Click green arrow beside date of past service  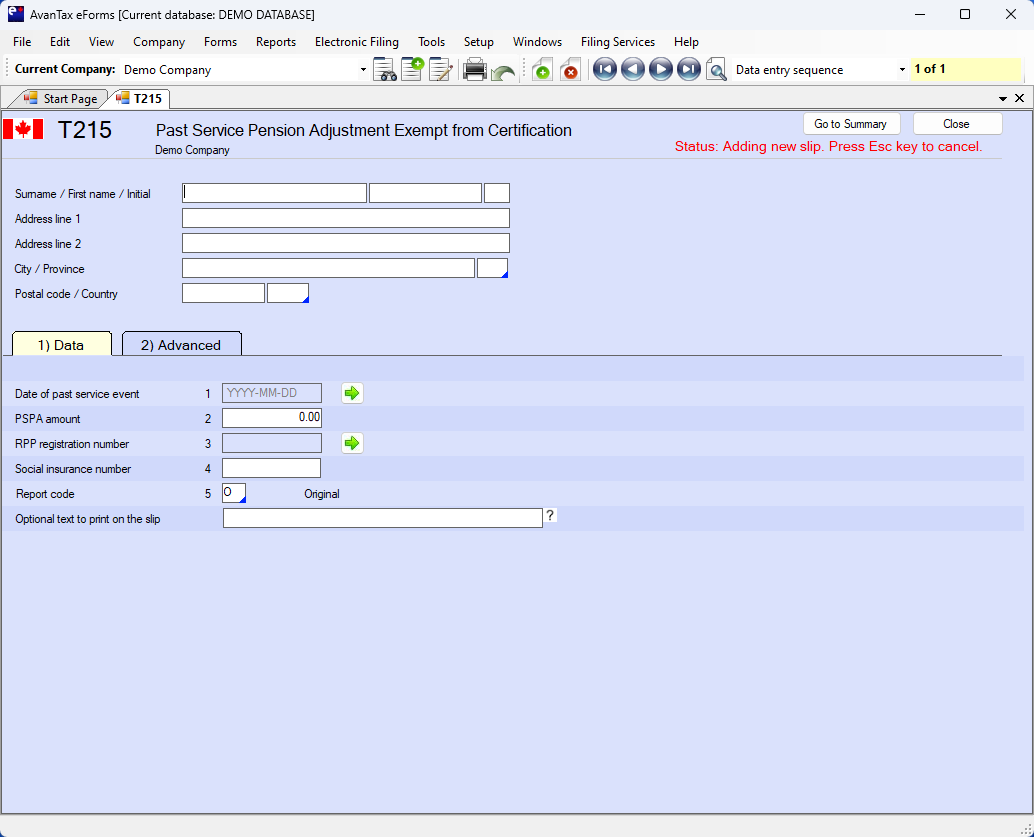point(352,393)
